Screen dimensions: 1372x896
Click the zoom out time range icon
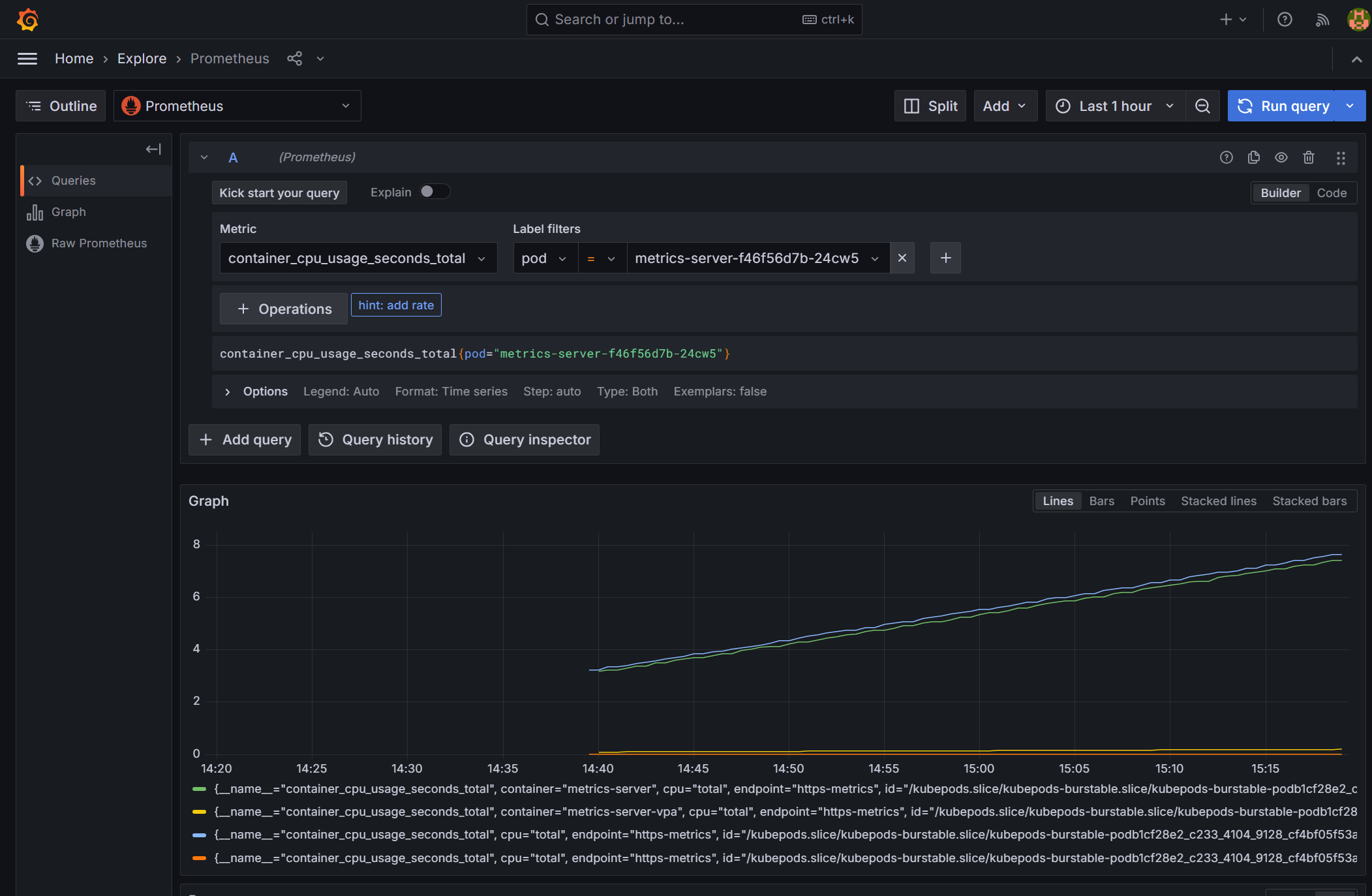coord(1202,106)
